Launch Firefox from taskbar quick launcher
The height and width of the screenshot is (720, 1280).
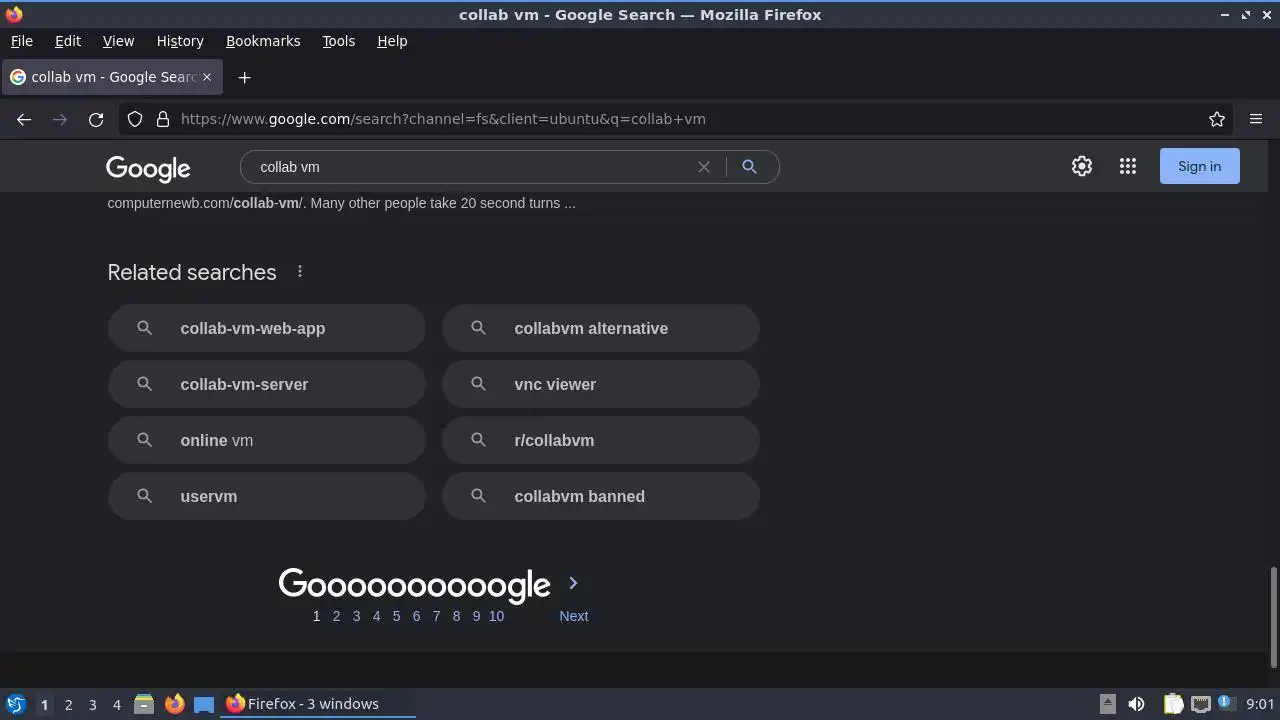174,704
